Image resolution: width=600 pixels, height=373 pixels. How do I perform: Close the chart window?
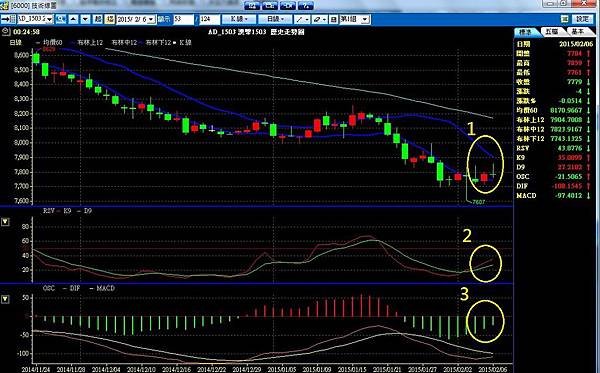584,3
